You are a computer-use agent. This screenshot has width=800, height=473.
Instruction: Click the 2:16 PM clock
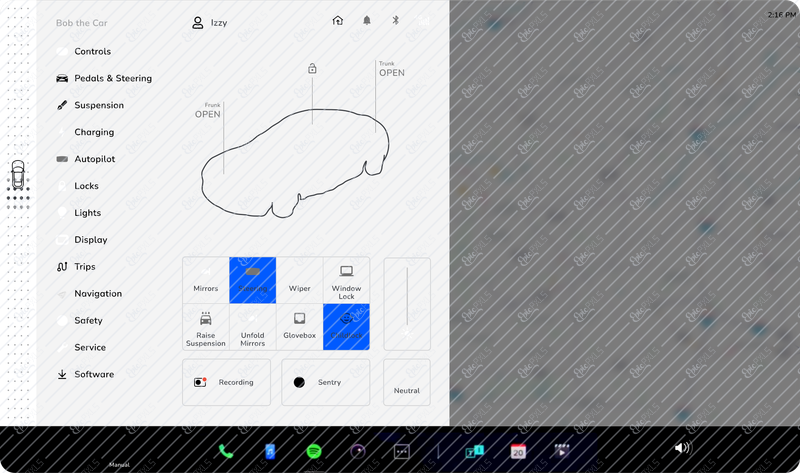point(782,15)
